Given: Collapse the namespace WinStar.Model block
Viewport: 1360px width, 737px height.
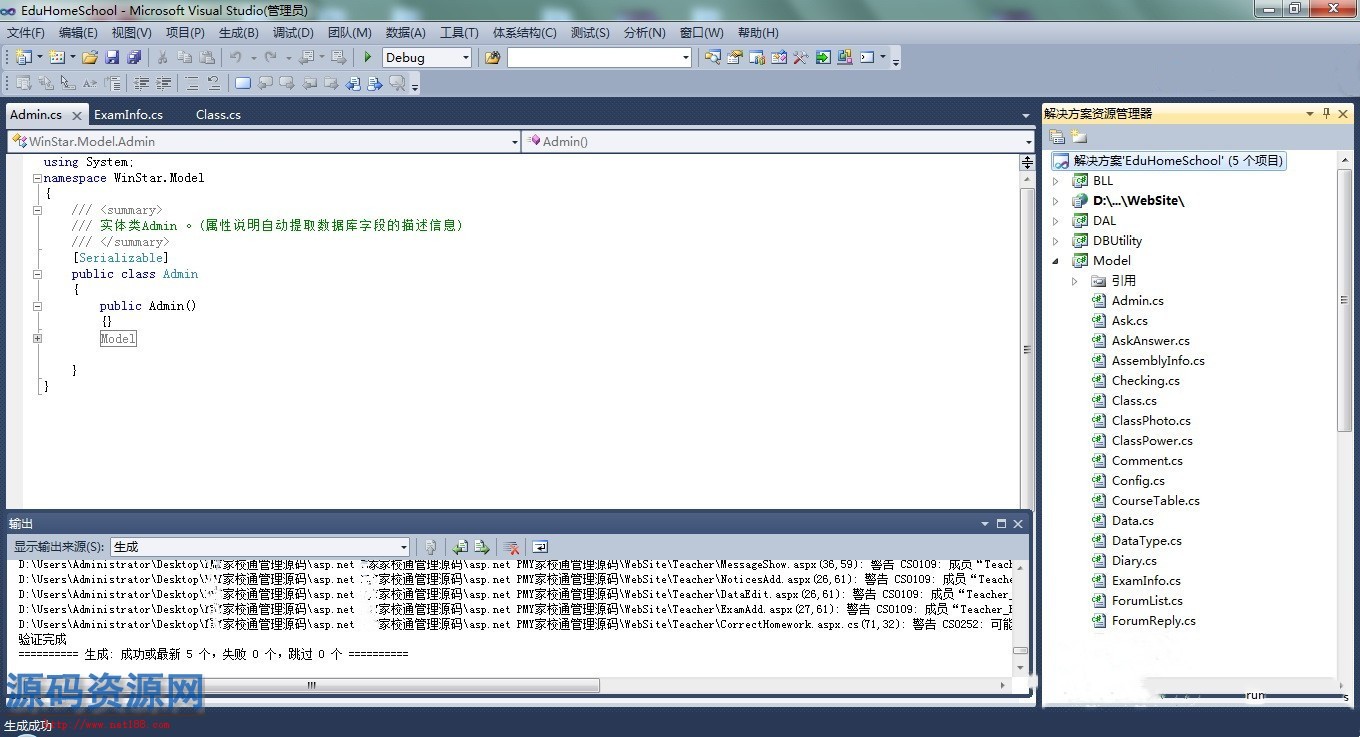Looking at the screenshot, I should (x=37, y=178).
